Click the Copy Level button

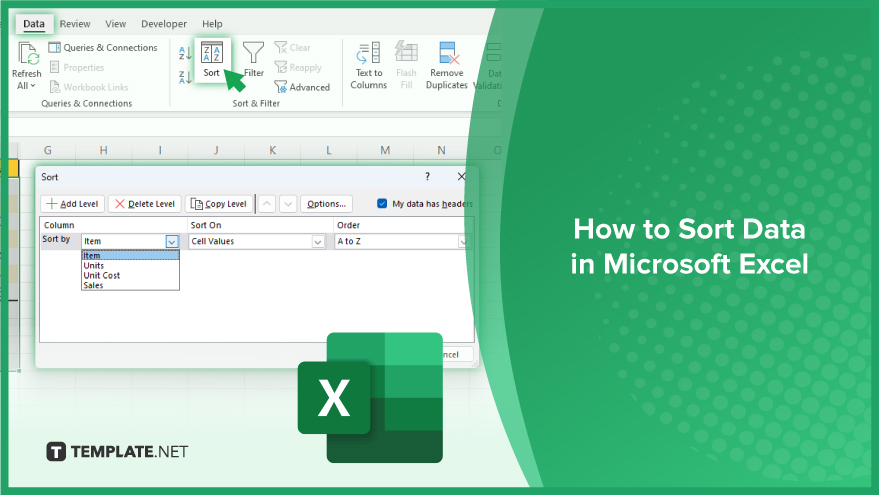[219, 204]
